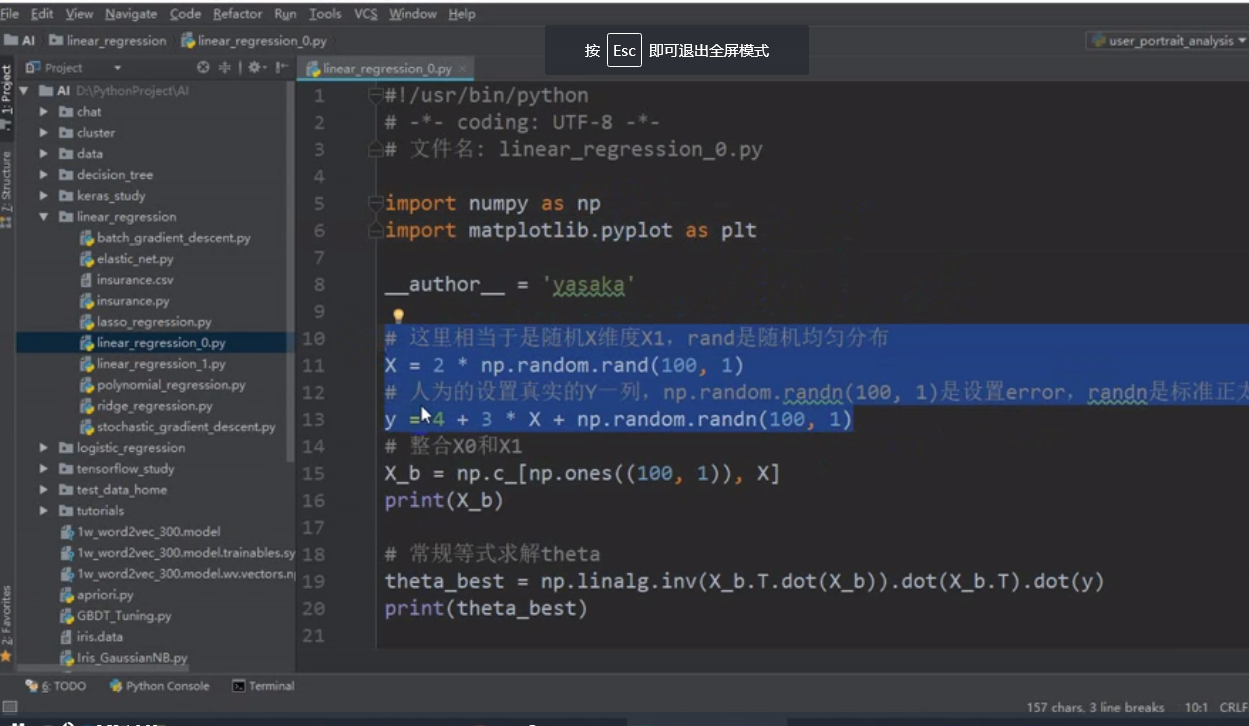The height and width of the screenshot is (726, 1249).
Task: Open the Refactor menu
Action: pyautogui.click(x=238, y=14)
